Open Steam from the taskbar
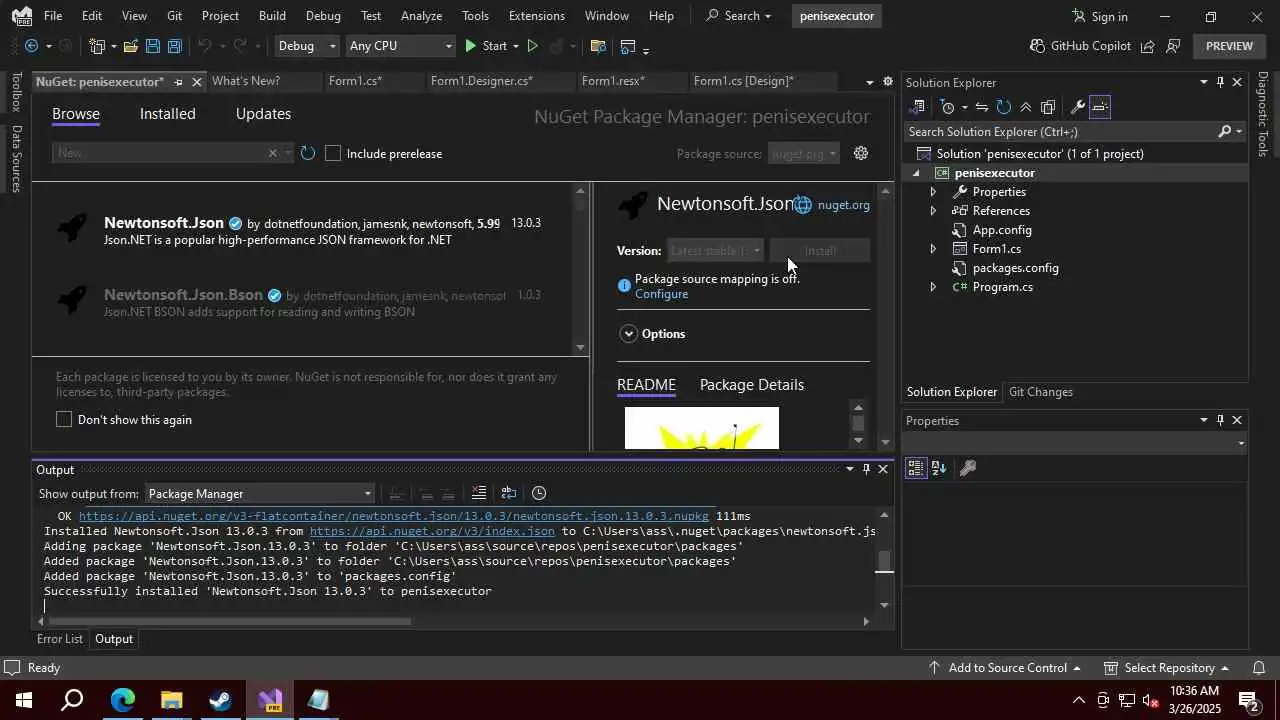The width and height of the screenshot is (1280, 720). (221, 700)
